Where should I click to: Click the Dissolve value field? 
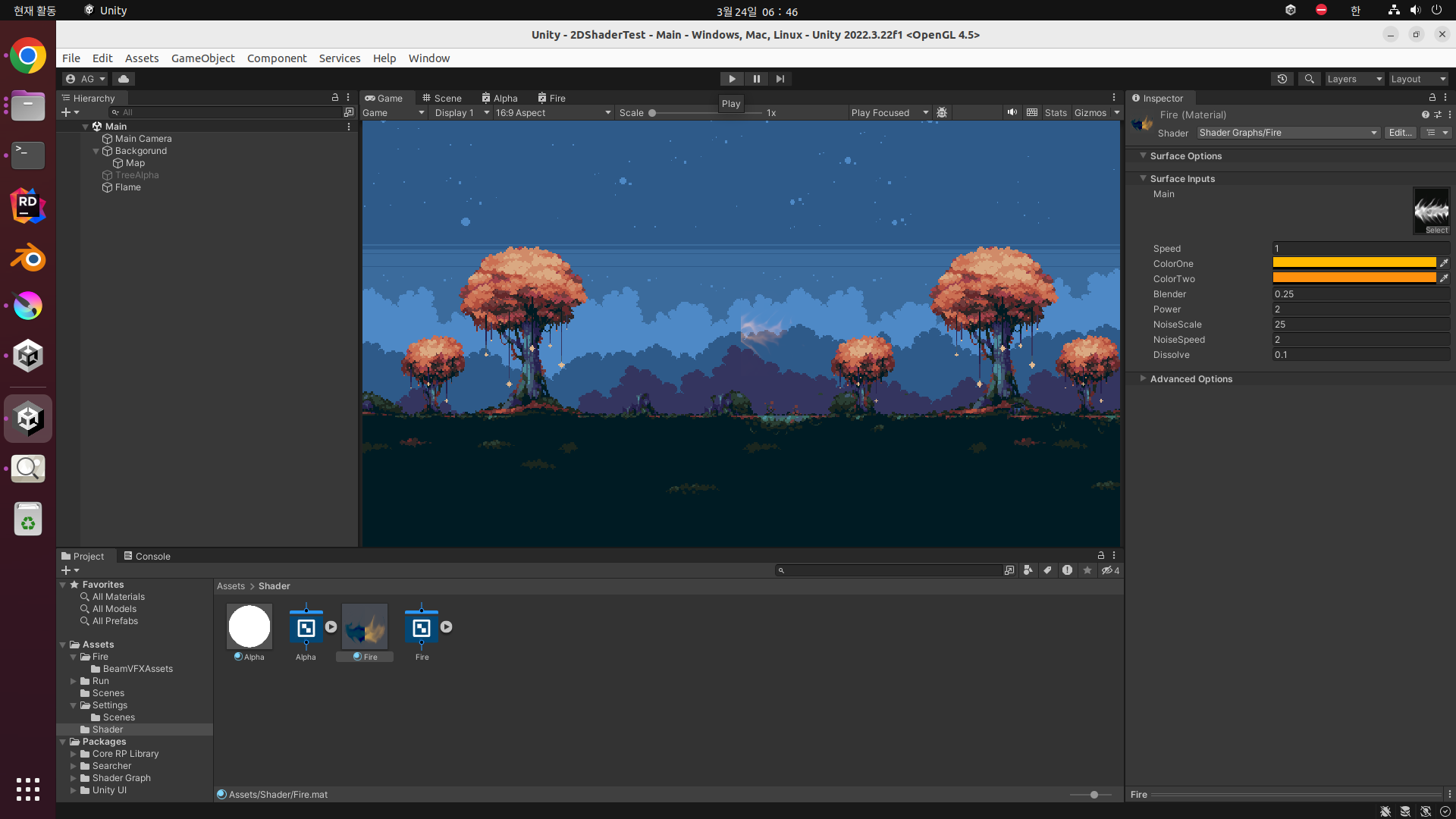[x=1361, y=355]
